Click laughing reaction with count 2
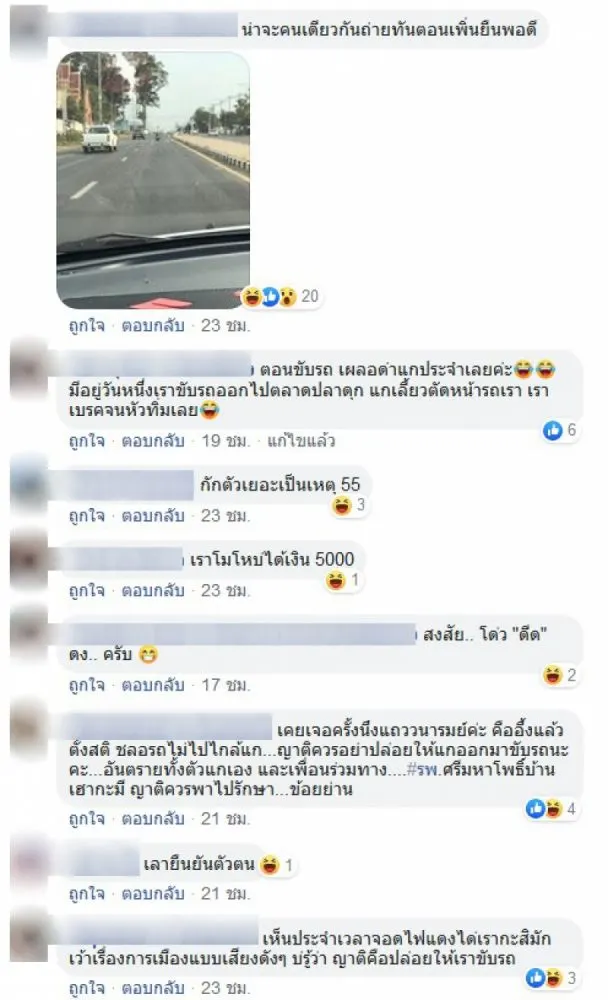 [x=560, y=675]
